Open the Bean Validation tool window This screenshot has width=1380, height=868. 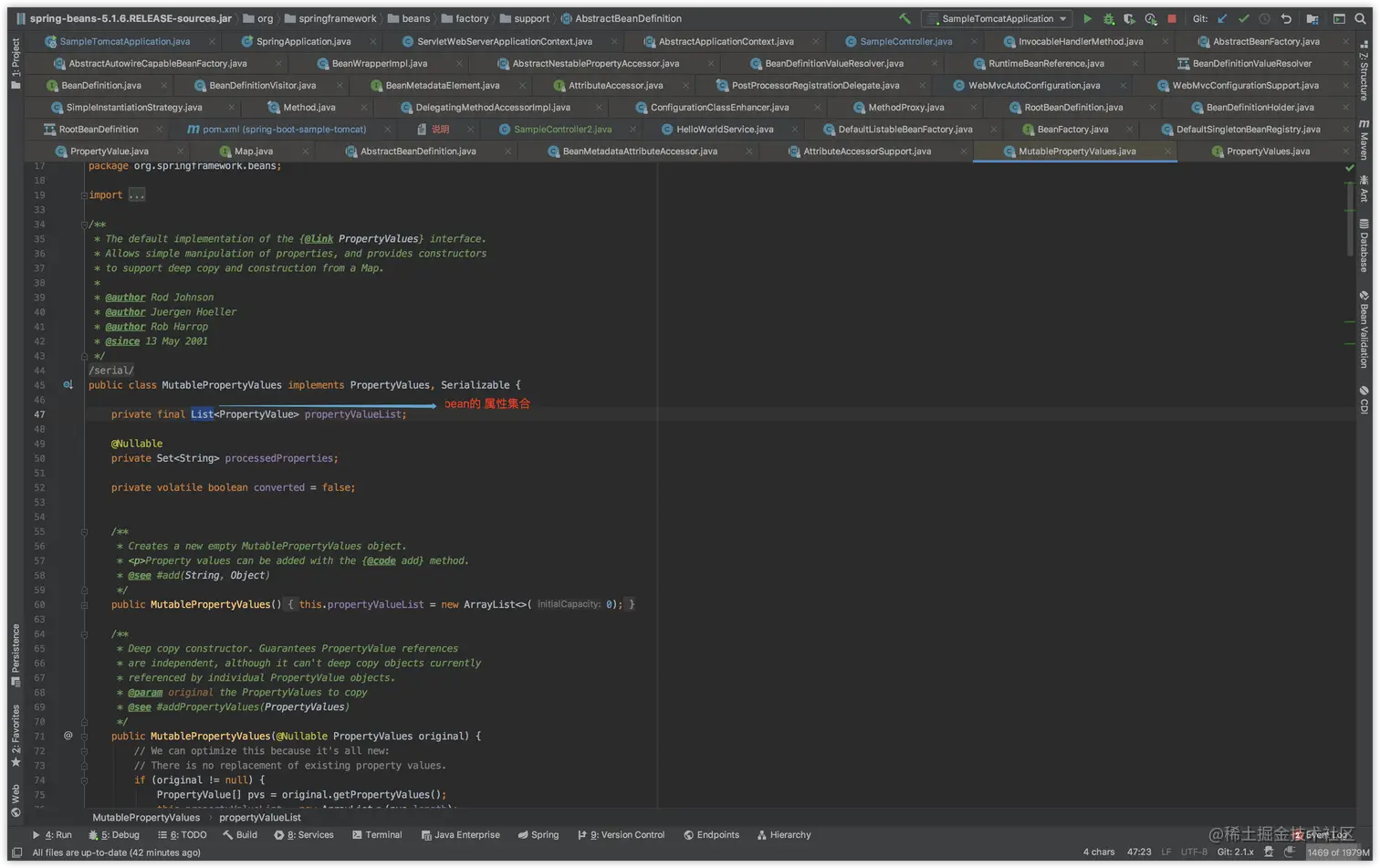point(1364,329)
